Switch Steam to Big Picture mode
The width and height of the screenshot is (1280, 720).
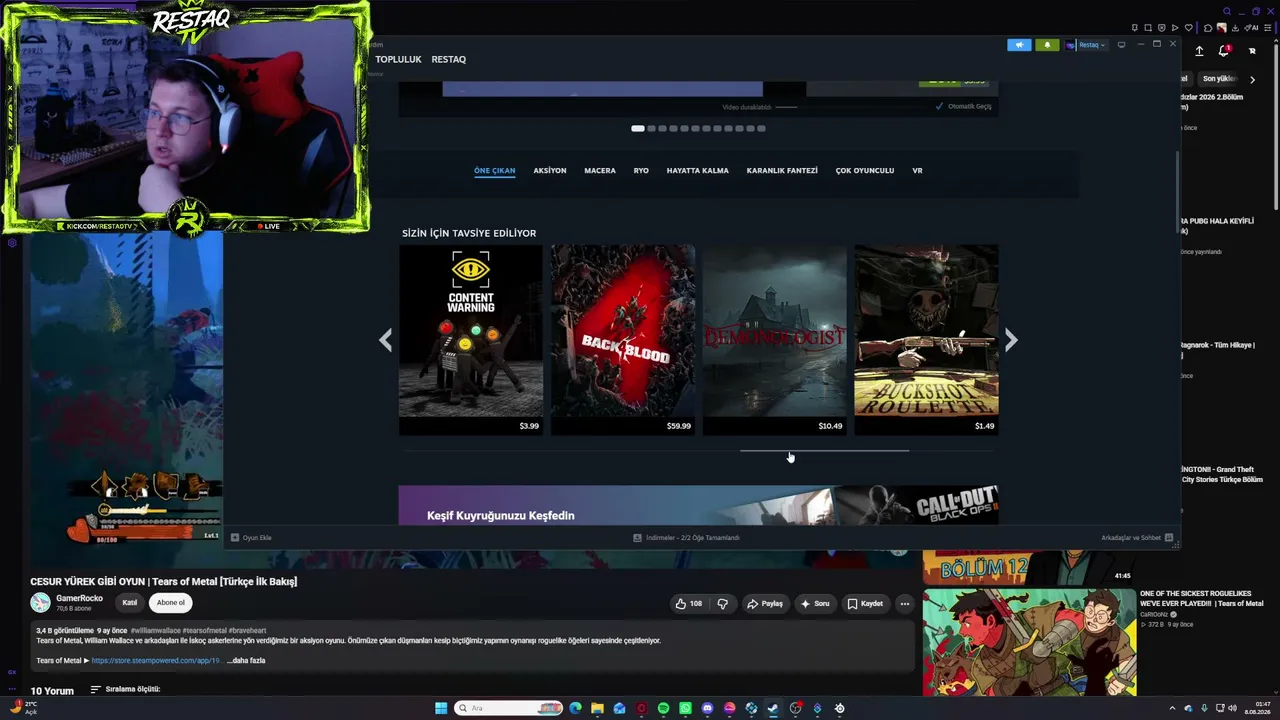click(1121, 45)
